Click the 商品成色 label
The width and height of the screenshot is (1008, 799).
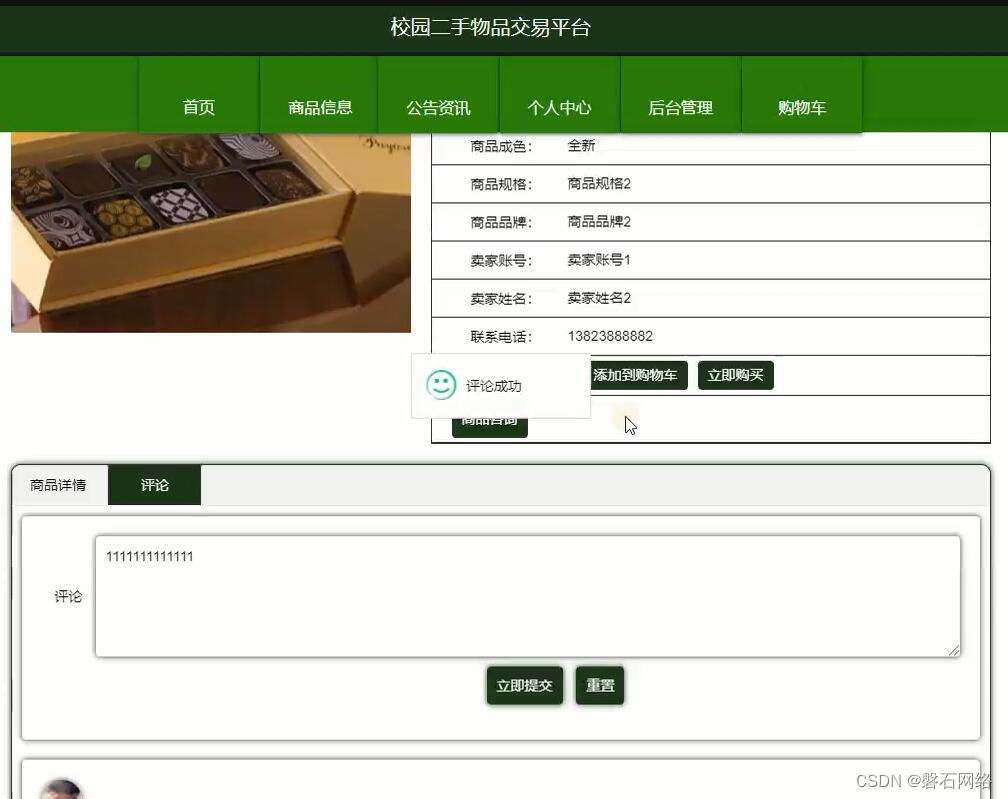501,147
